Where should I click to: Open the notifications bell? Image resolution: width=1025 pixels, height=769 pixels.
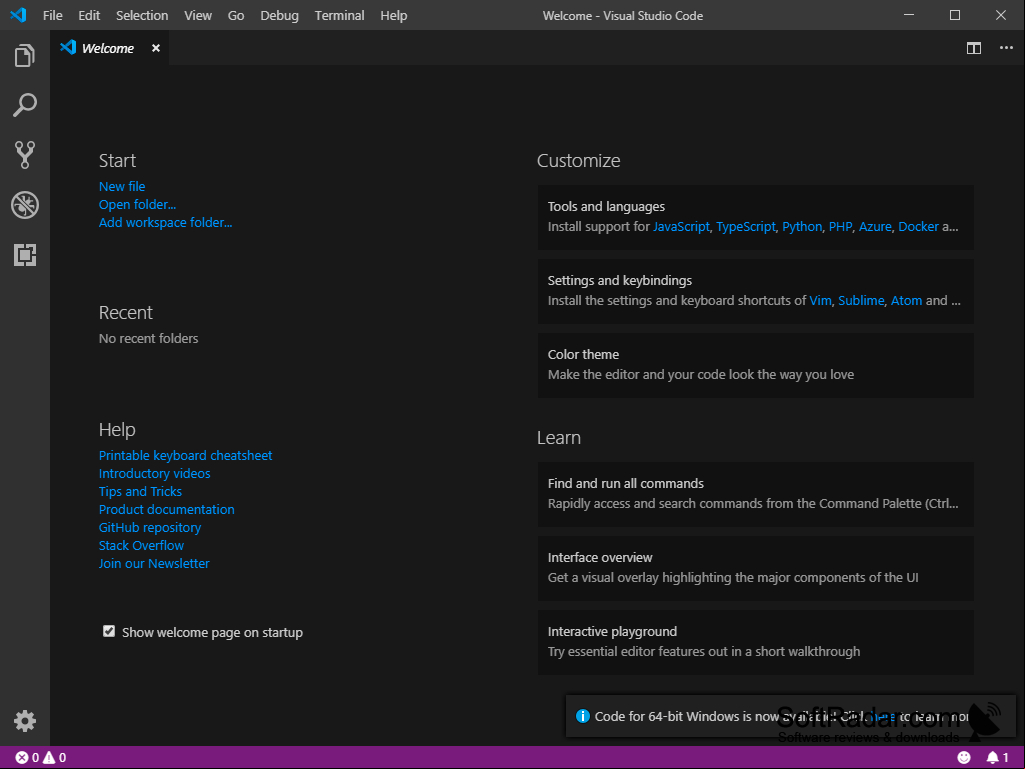pyautogui.click(x=997, y=757)
